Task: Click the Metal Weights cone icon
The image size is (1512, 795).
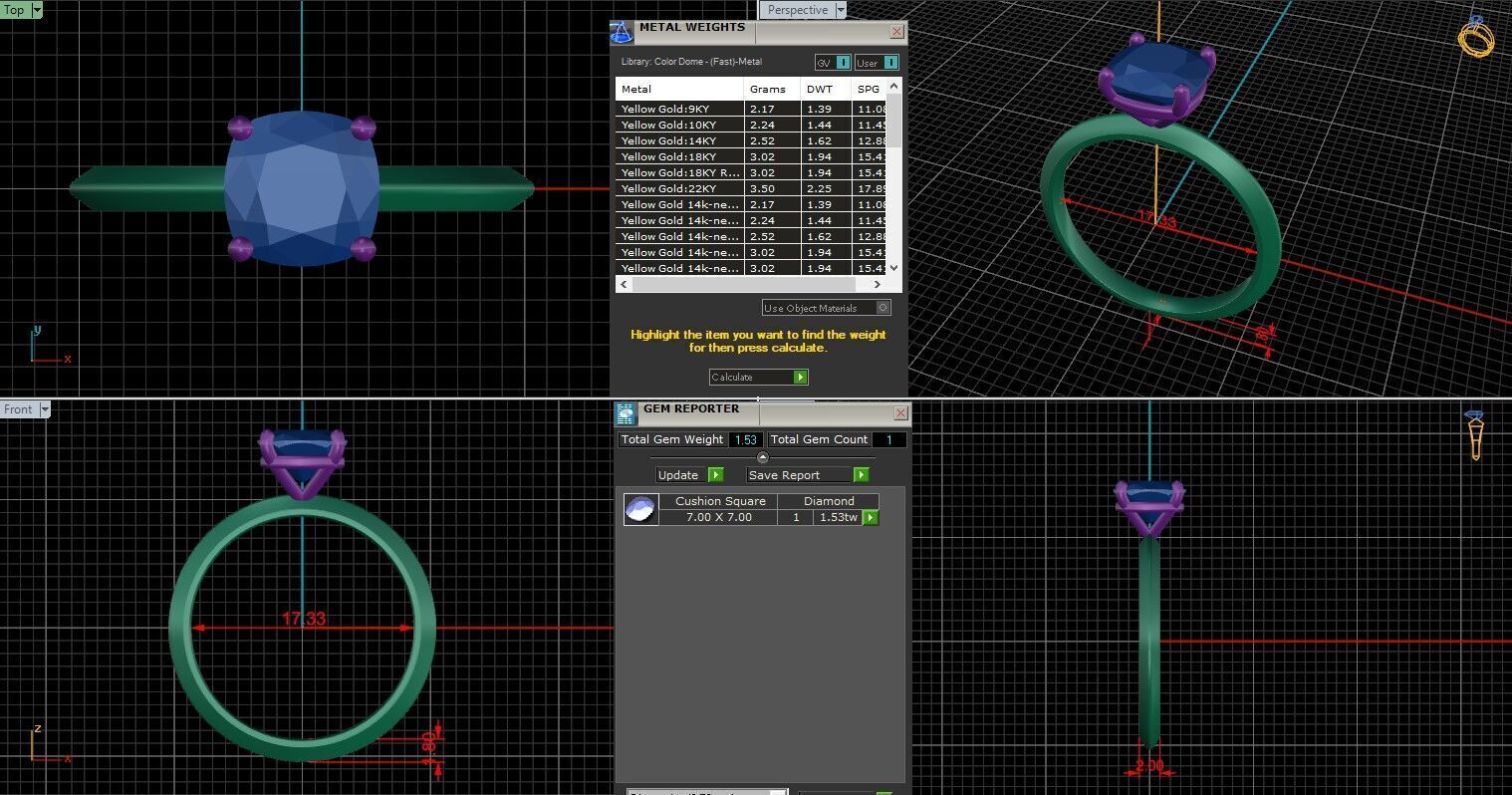Action: pyautogui.click(x=622, y=32)
